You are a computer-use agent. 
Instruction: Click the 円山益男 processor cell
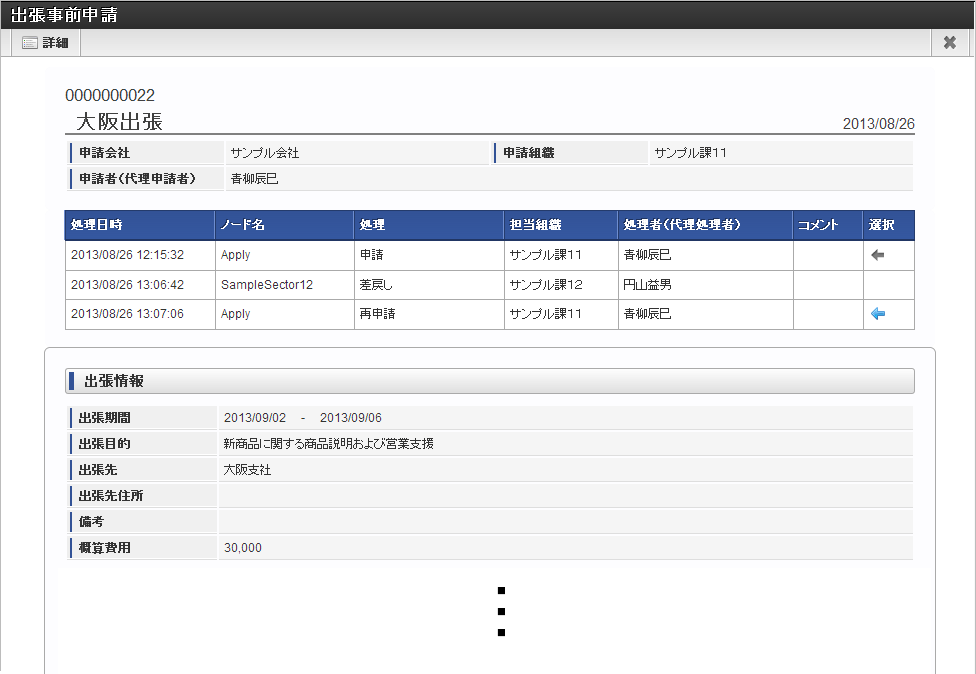(x=647, y=285)
